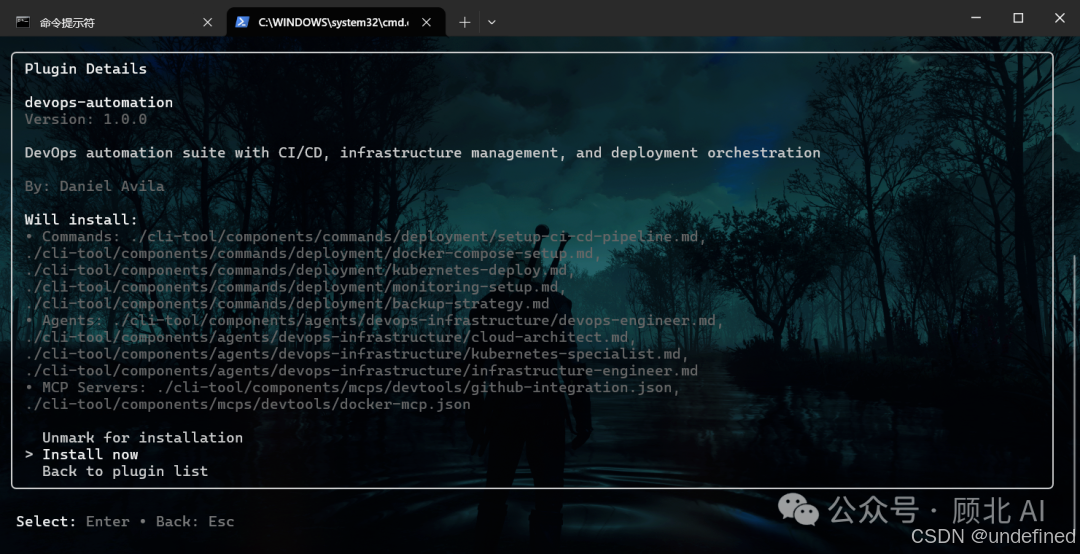Select Back to plugin list

click(125, 471)
